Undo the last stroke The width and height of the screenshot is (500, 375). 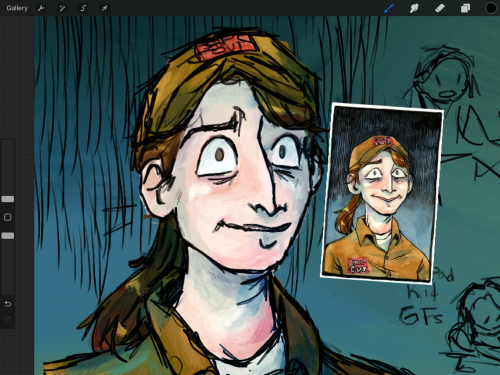[8, 304]
